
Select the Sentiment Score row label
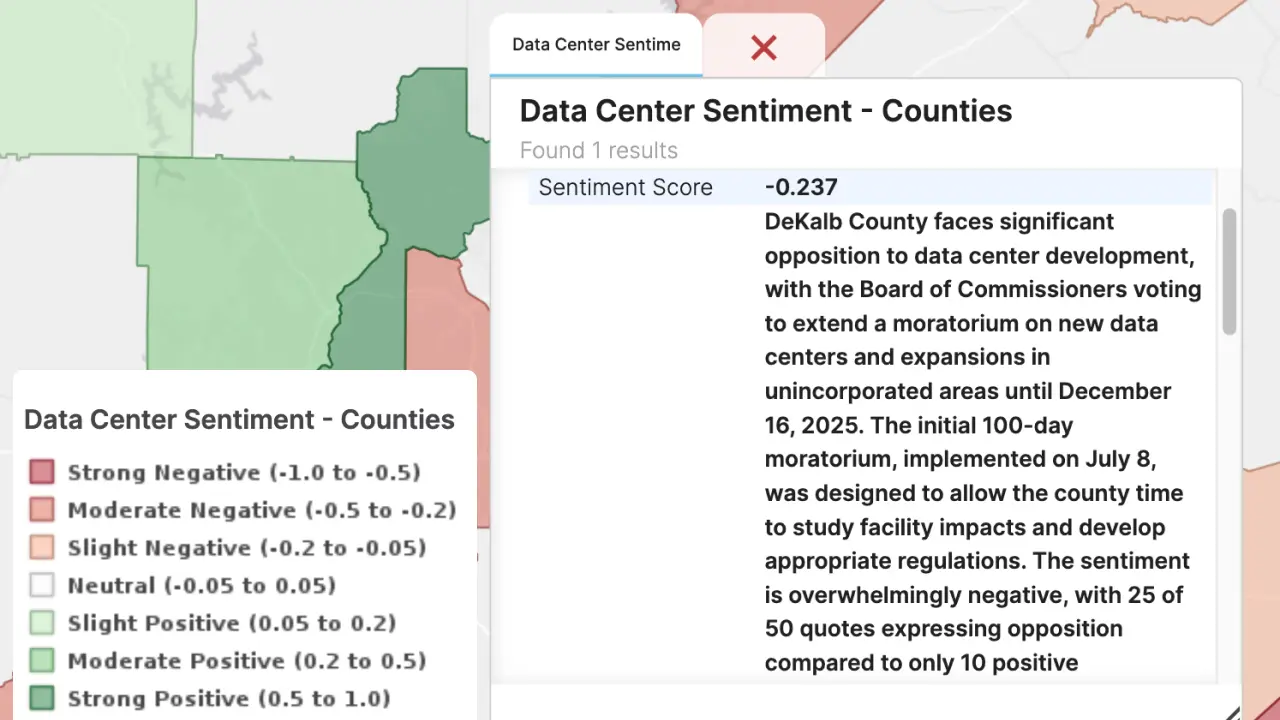pyautogui.click(x=625, y=187)
